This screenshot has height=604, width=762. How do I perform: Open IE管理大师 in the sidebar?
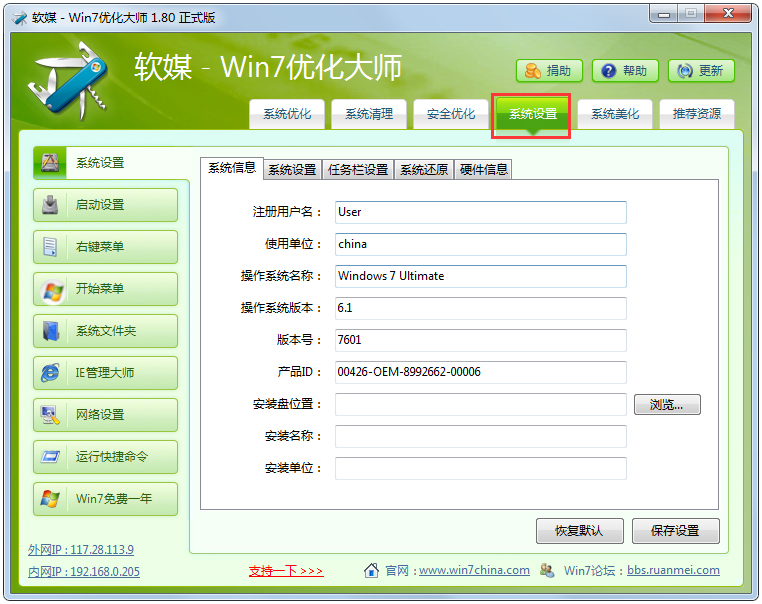pos(105,373)
